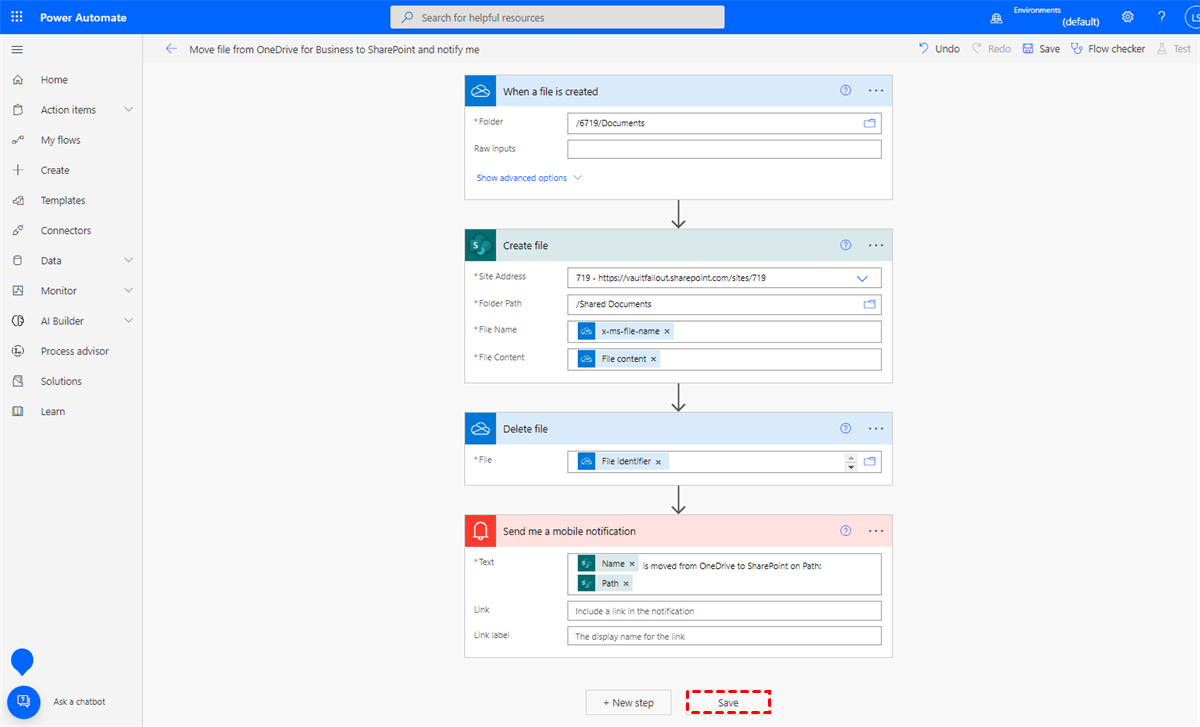
Task: Click Save in the top toolbar
Action: [1041, 48]
